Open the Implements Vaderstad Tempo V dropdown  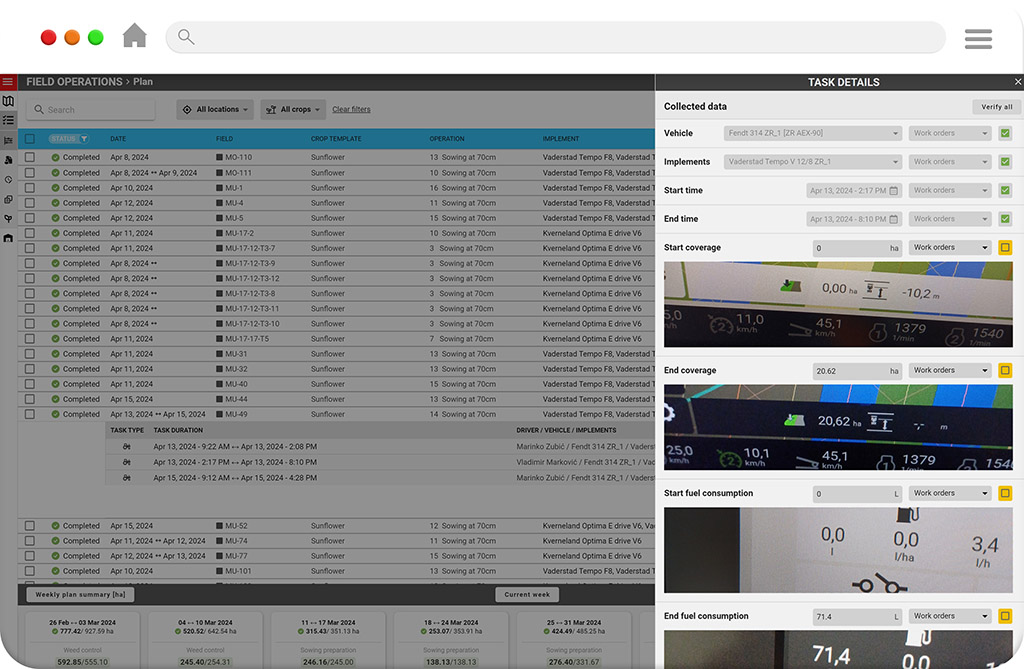tap(813, 162)
